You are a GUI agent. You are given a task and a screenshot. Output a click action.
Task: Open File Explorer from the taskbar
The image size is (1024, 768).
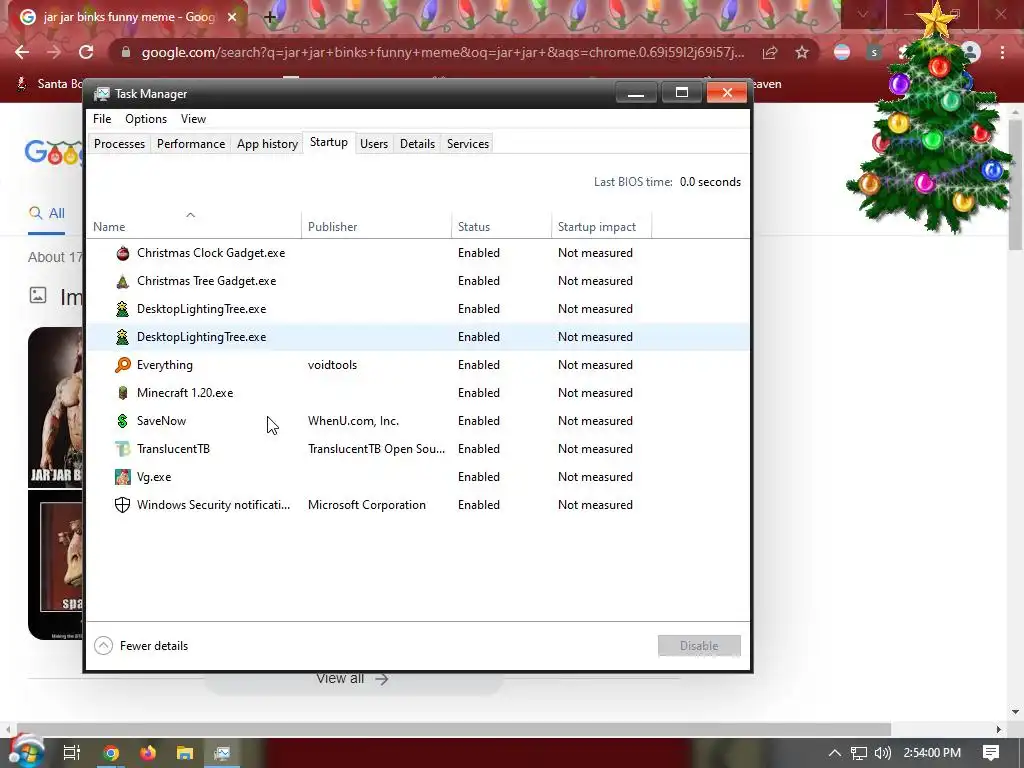pos(185,753)
